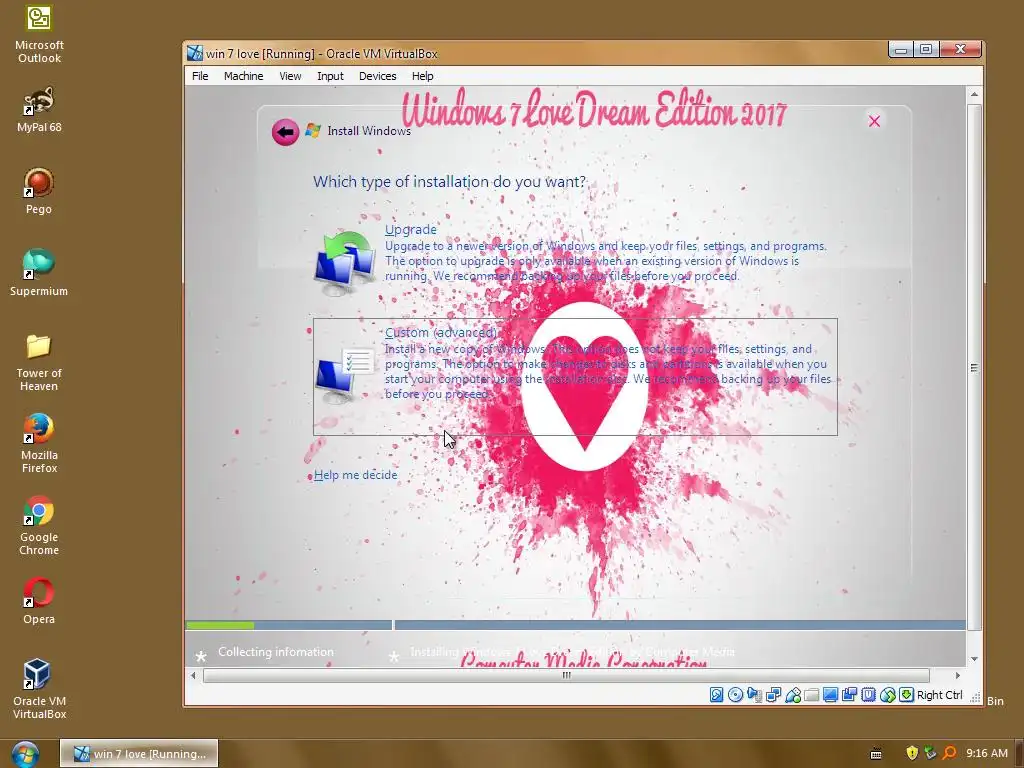Click the Collecting information step label
The image size is (1024, 768).
276,652
